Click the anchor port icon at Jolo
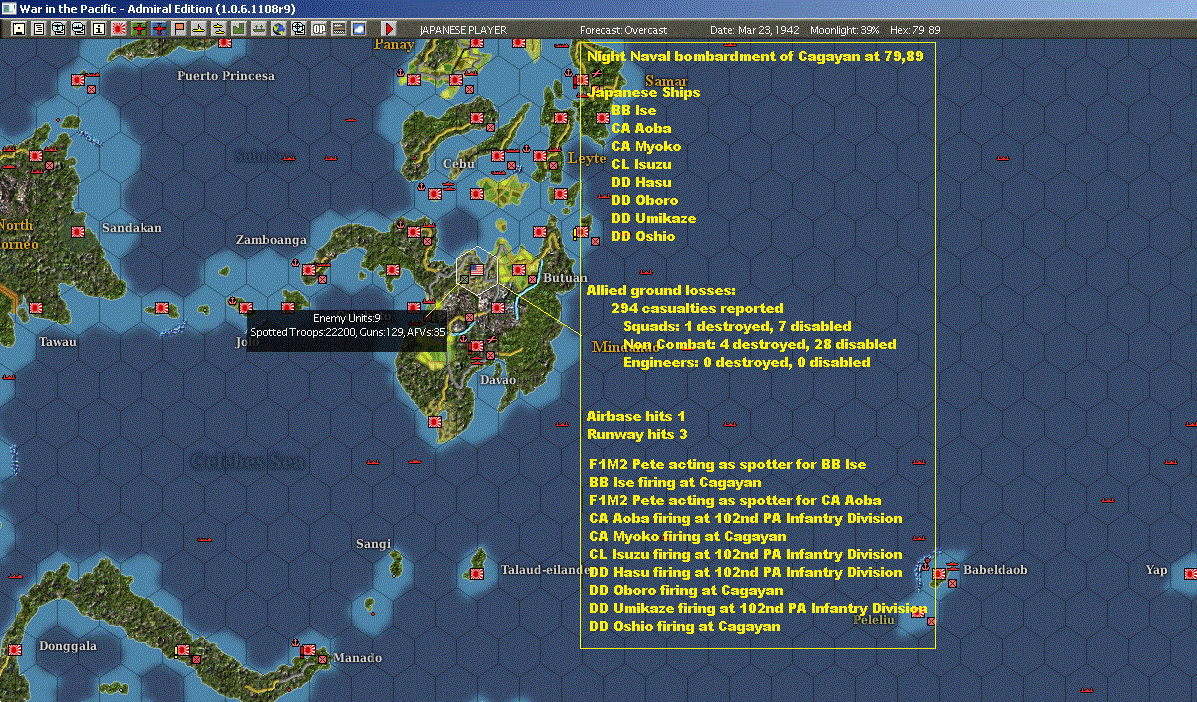The height and width of the screenshot is (702, 1197). pos(232,301)
